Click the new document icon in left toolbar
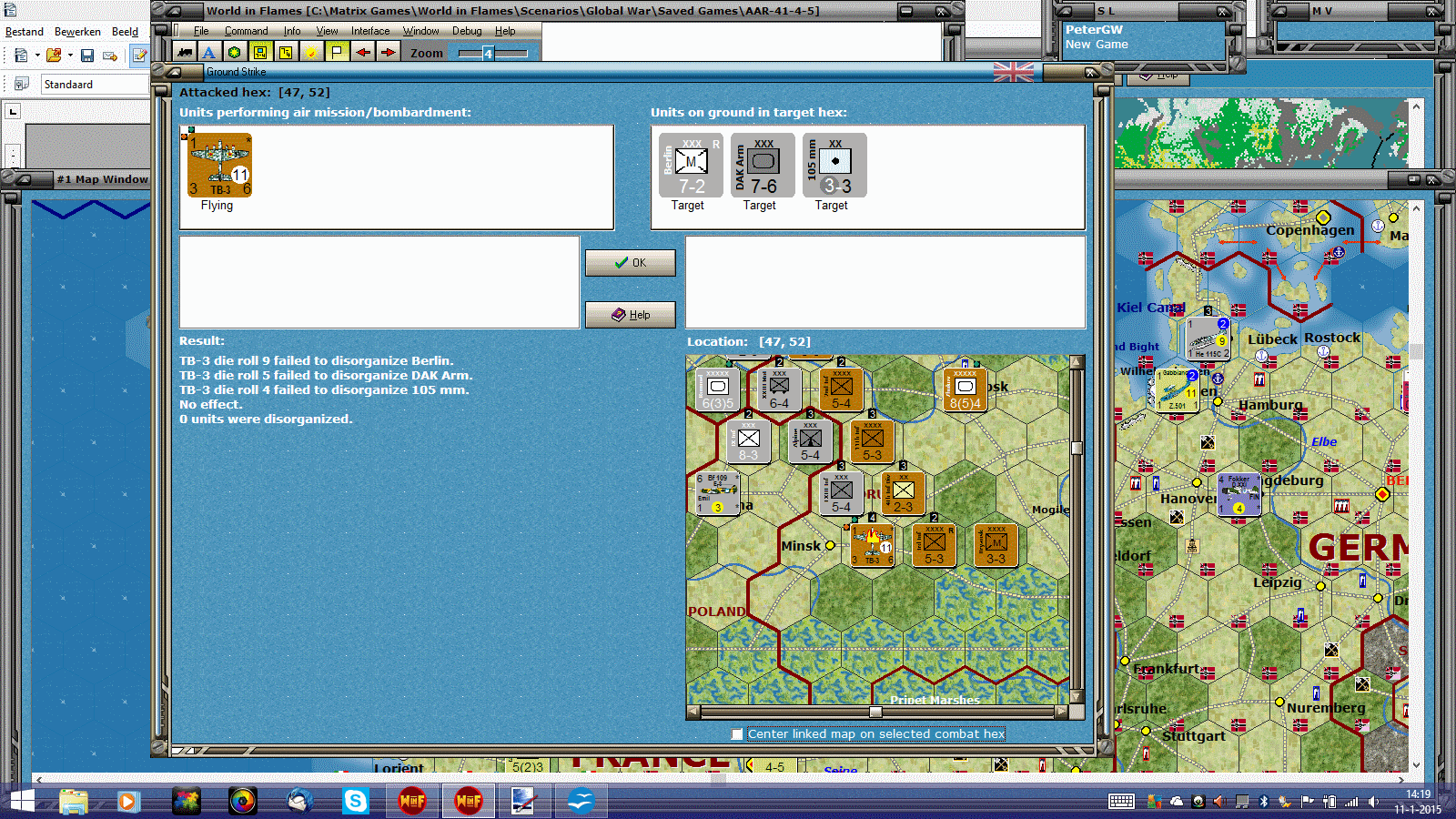1456x819 pixels. click(x=21, y=56)
